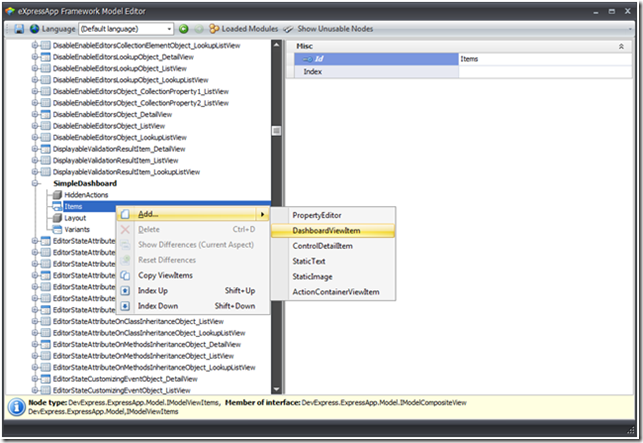Add a StaticText item
643x443 pixels.
(309, 261)
